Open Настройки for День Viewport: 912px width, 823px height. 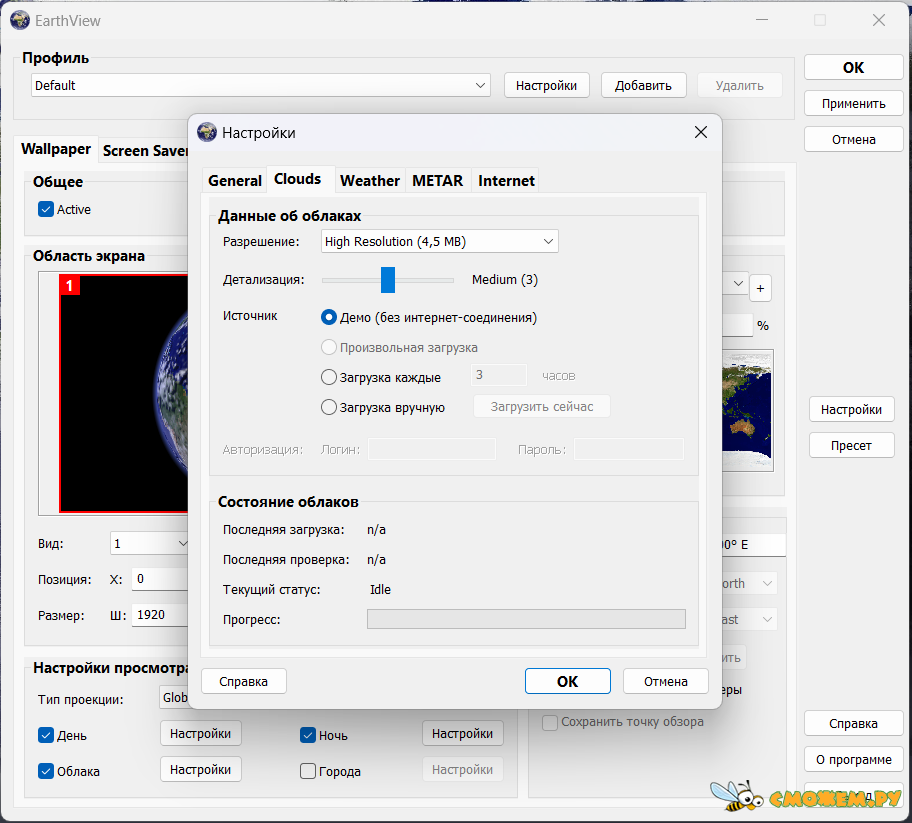pyautogui.click(x=201, y=733)
